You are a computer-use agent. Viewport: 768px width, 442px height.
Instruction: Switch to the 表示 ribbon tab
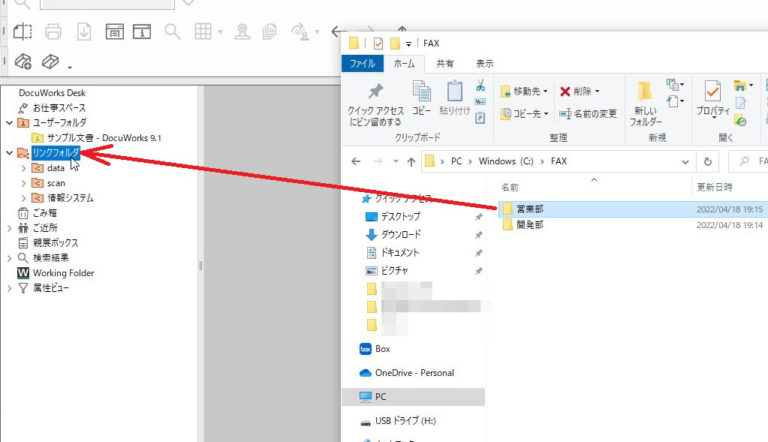[x=484, y=63]
